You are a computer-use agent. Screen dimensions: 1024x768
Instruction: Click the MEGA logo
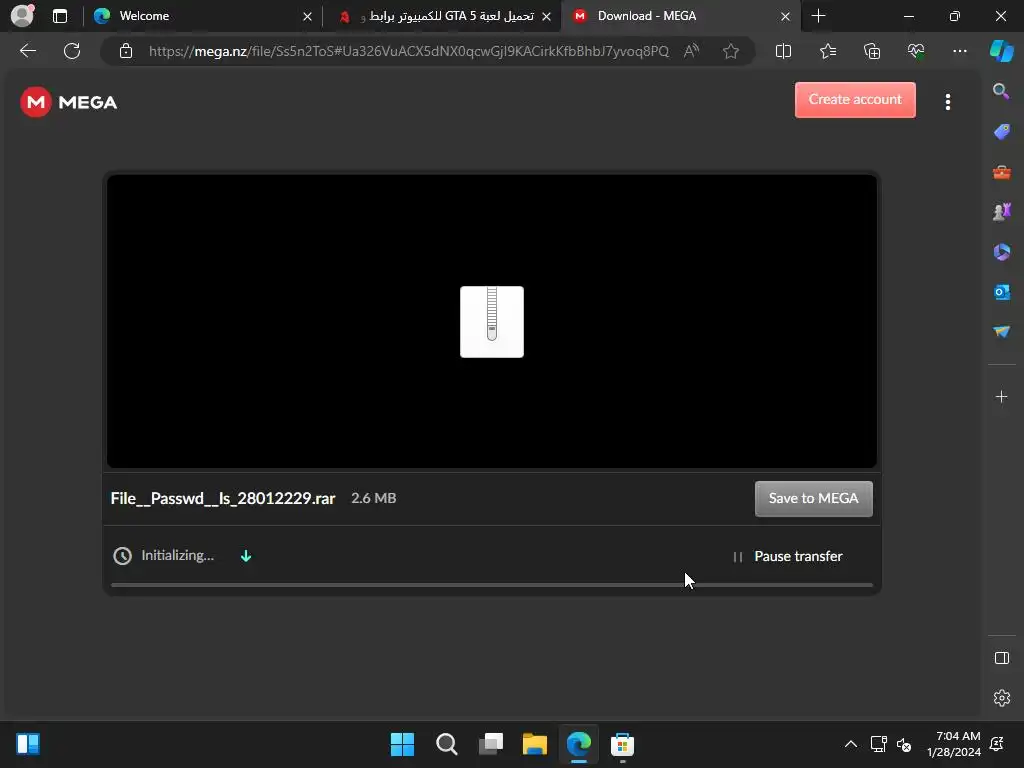point(69,103)
